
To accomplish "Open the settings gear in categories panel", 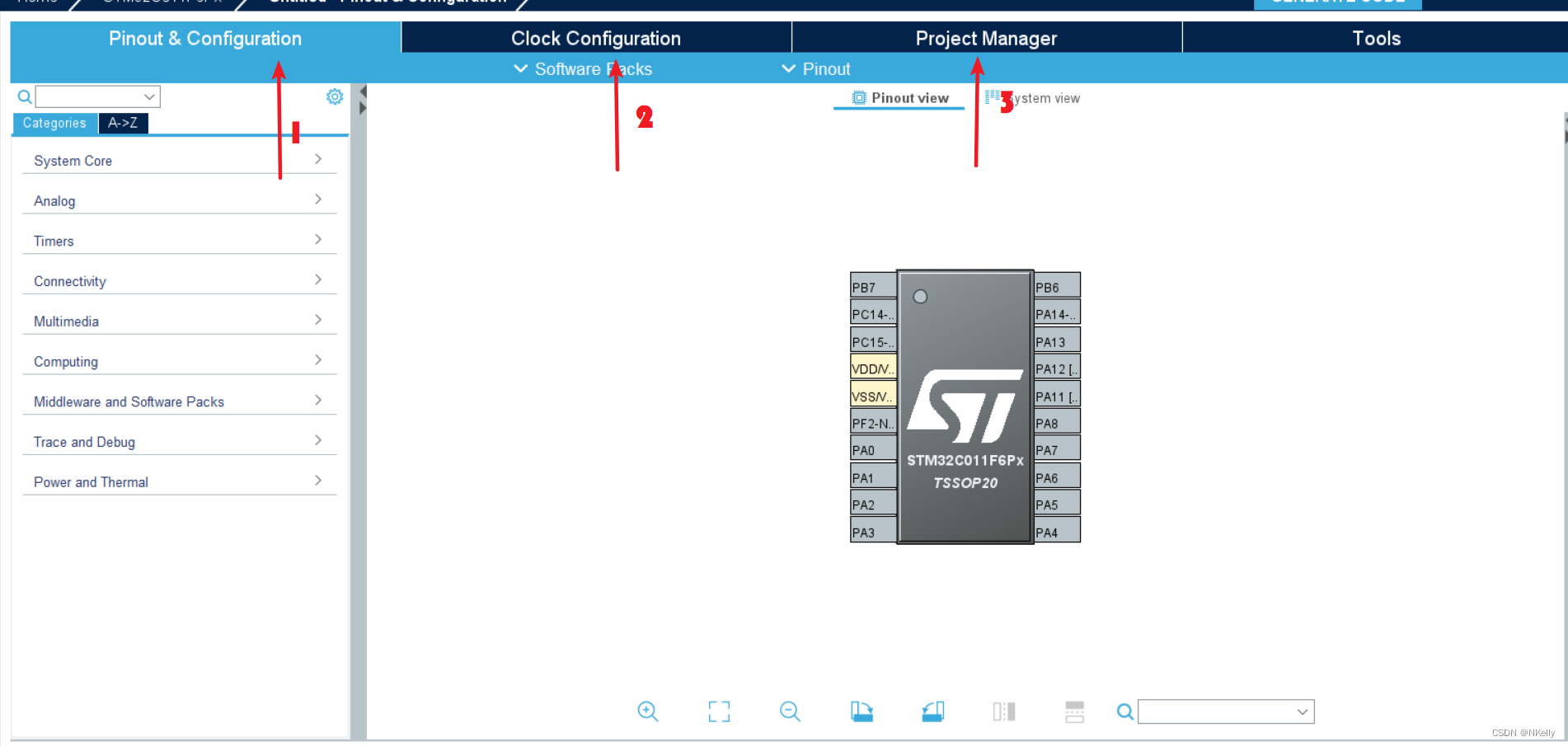I will pos(335,96).
